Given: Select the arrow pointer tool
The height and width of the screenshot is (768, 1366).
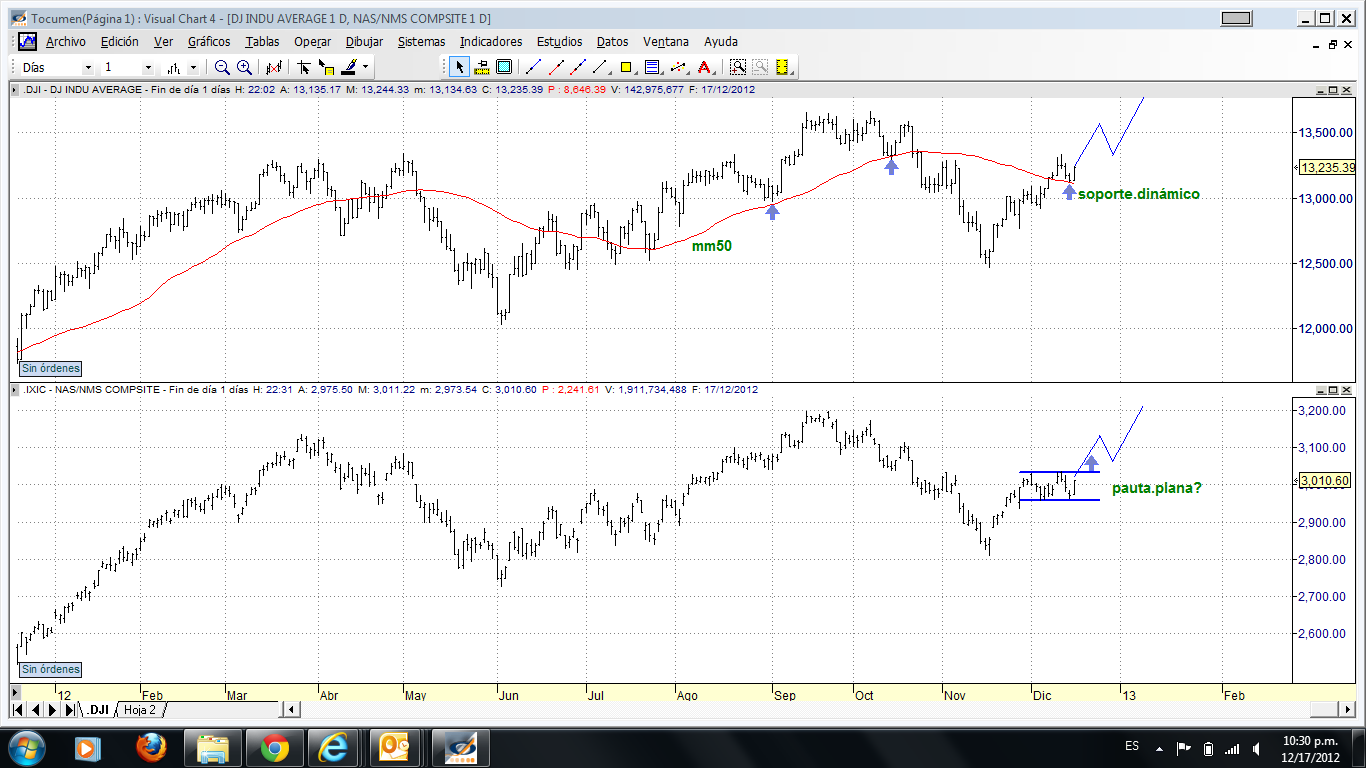Looking at the screenshot, I should coord(459,67).
